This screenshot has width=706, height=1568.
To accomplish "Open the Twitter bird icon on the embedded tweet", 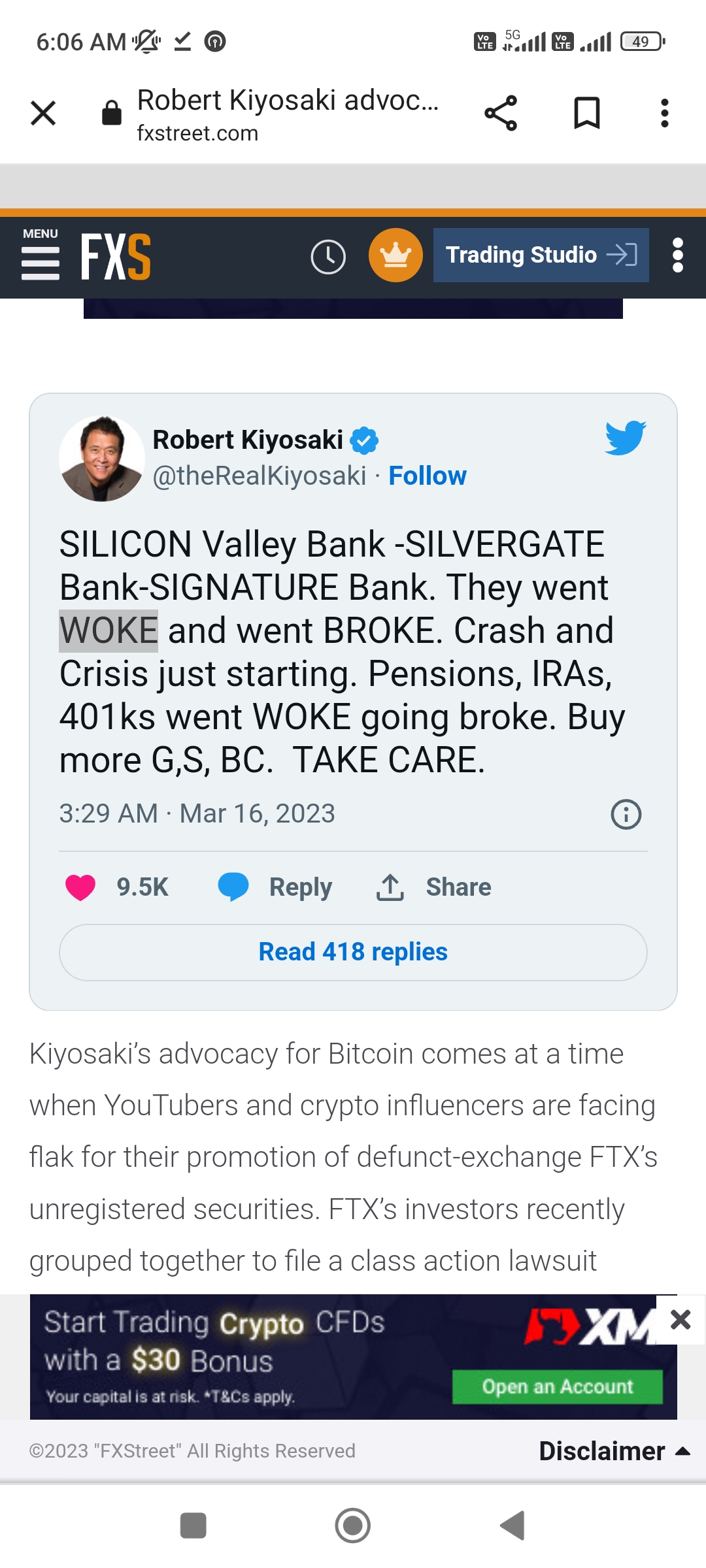I will point(626,439).
